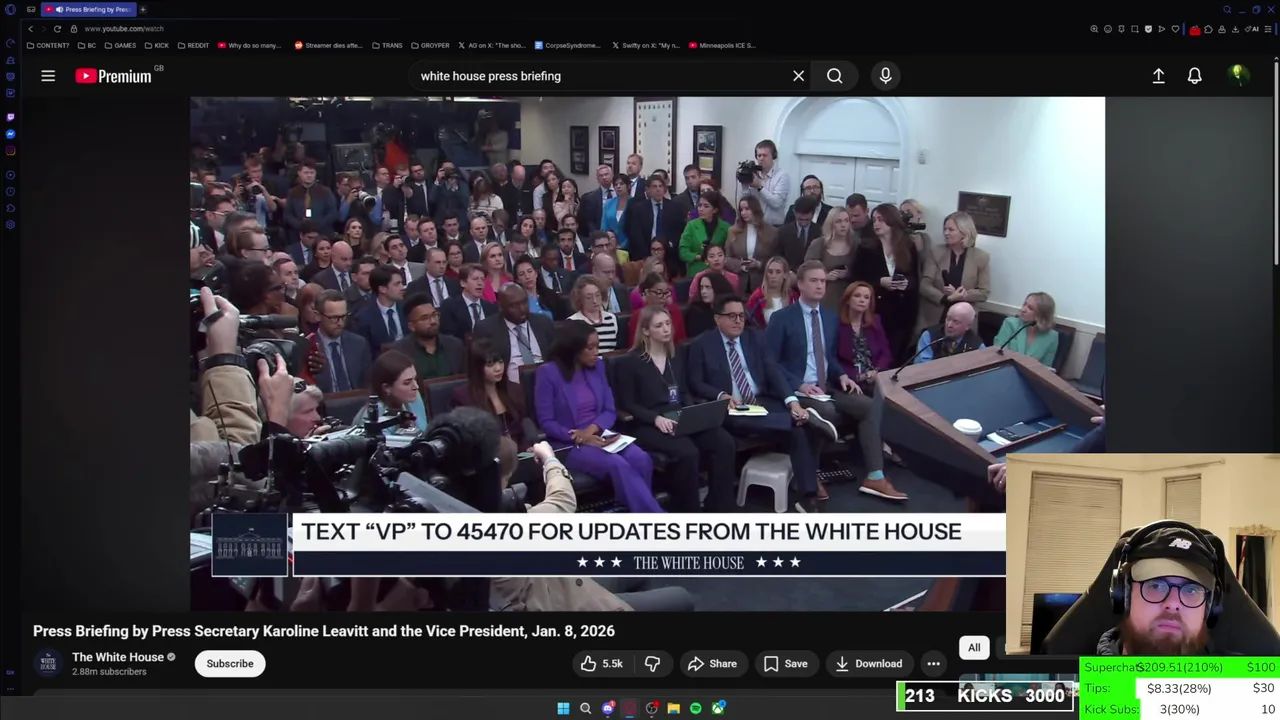Viewport: 1280px width, 720px height.
Task: Bookmark page with the heart icon
Action: (1175, 29)
